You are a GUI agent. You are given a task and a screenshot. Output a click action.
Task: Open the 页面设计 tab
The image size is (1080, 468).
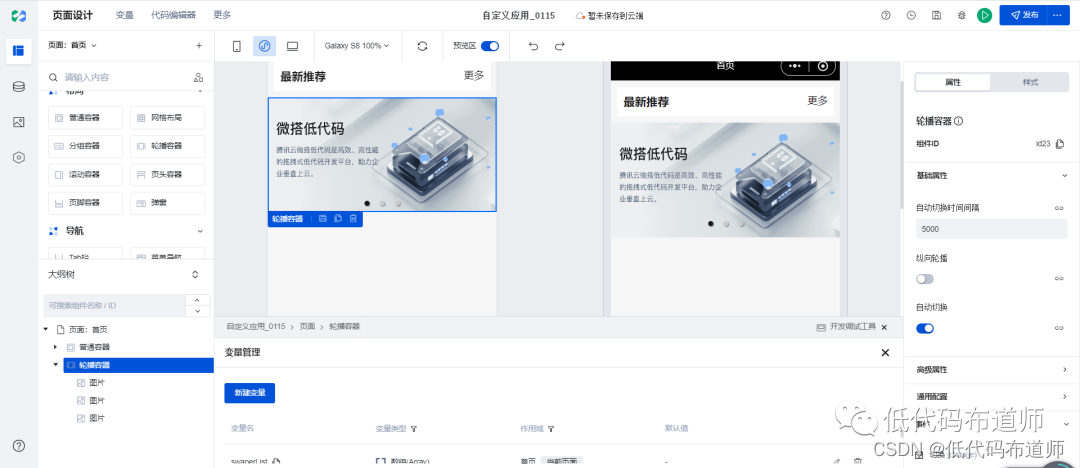pyautogui.click(x=72, y=15)
